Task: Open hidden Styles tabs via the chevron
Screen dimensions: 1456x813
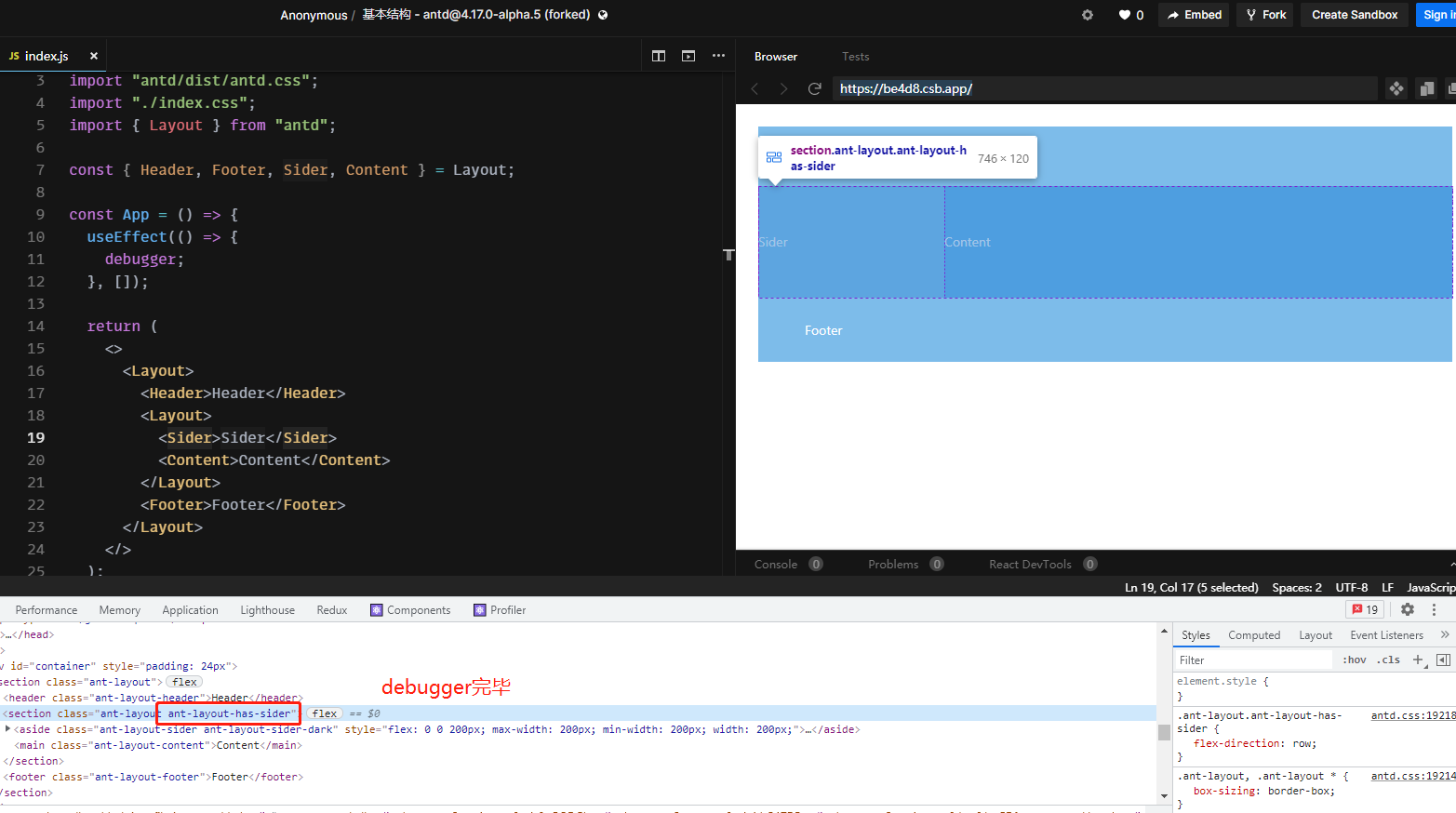Action: pos(1444,634)
